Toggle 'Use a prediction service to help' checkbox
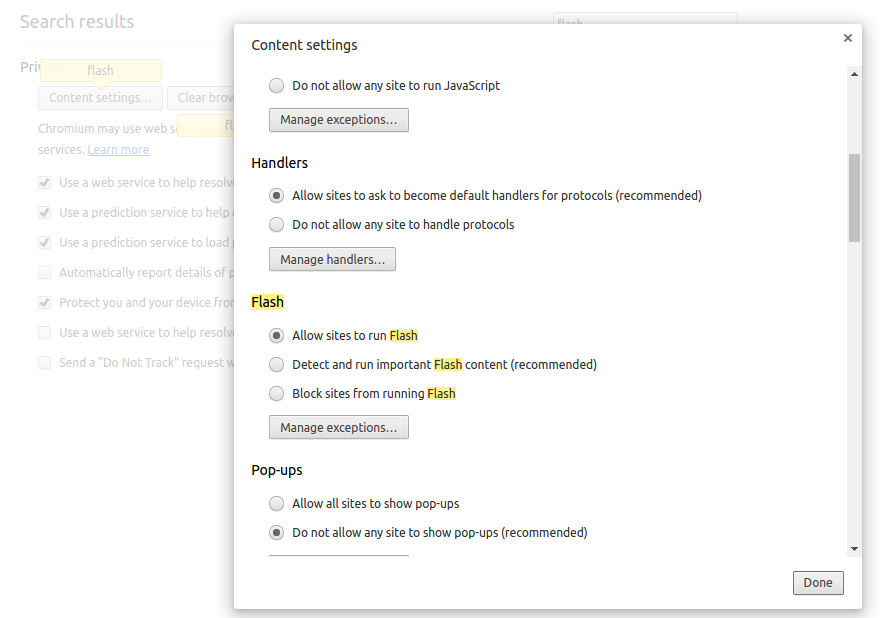 click(x=44, y=213)
